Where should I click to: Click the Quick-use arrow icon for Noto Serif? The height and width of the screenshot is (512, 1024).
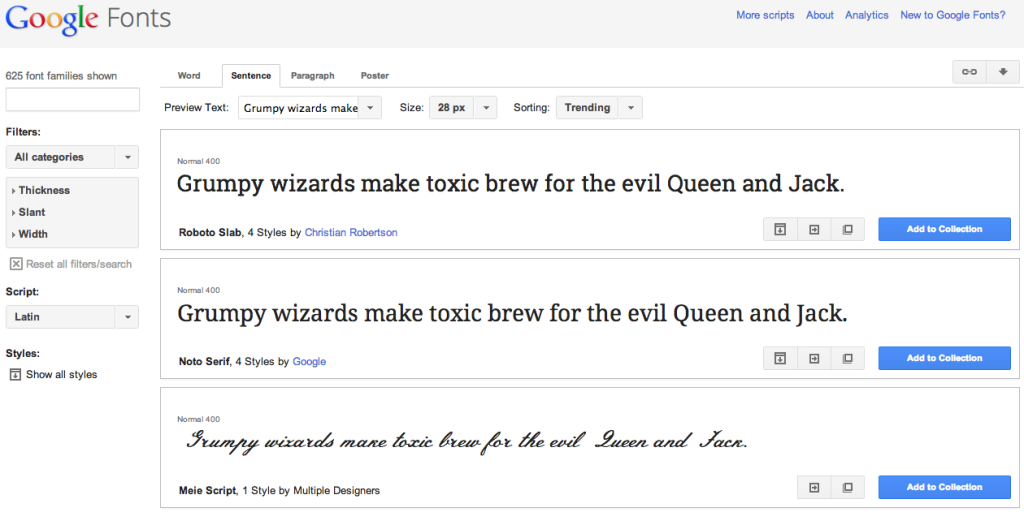pyautogui.click(x=814, y=358)
